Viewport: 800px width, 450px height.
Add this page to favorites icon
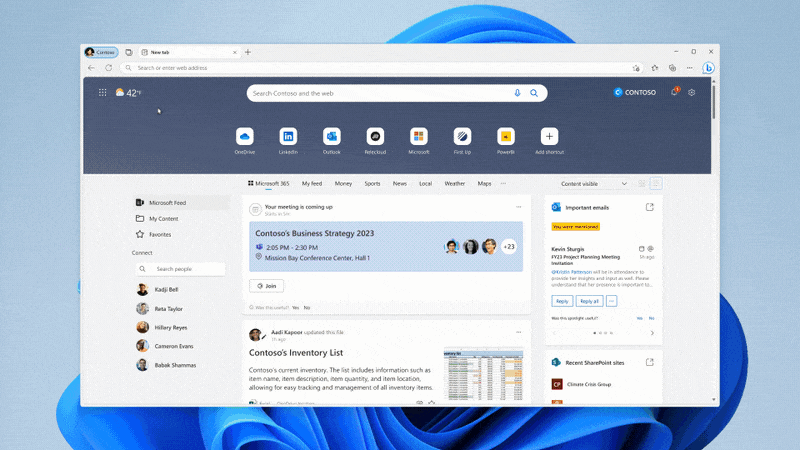click(636, 68)
